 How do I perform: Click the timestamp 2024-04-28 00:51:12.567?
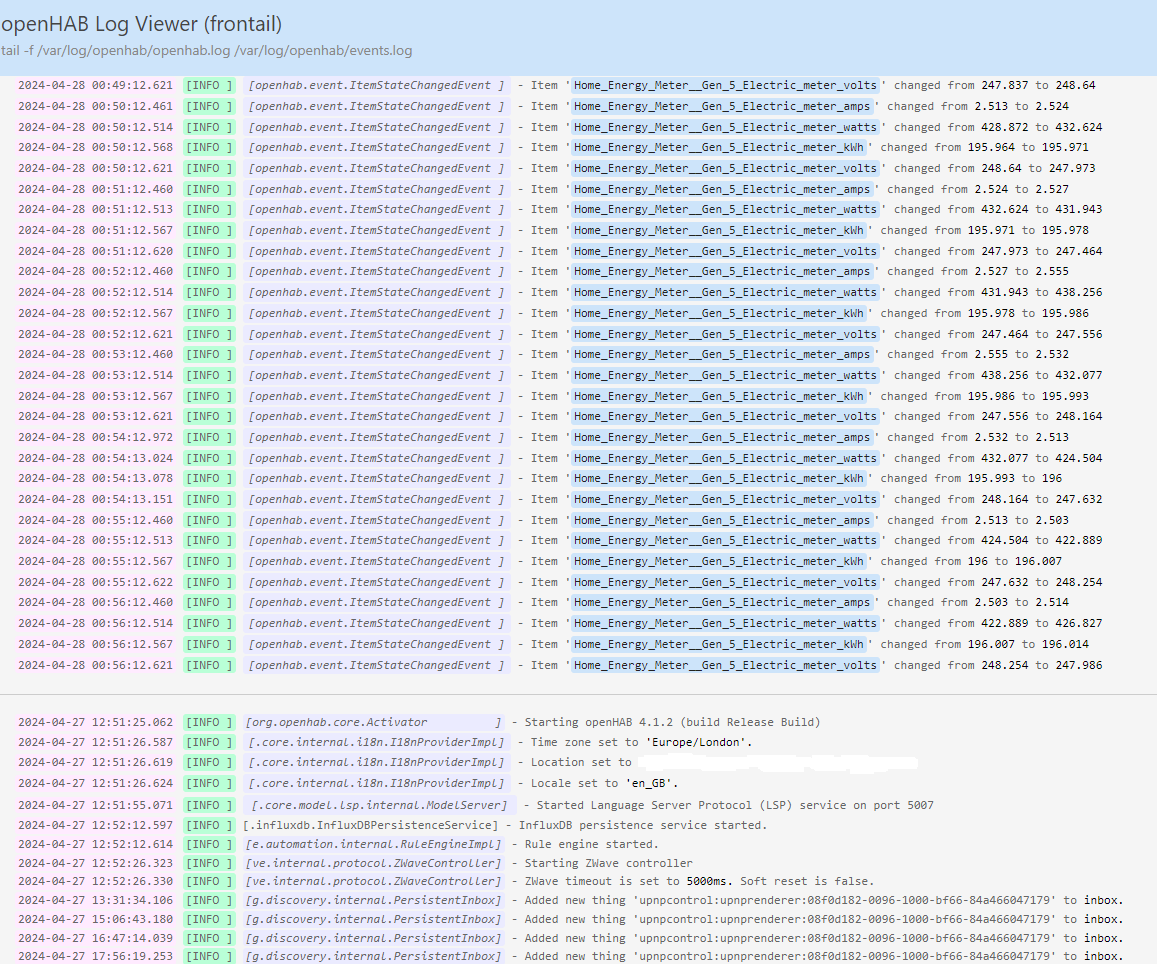pos(95,231)
